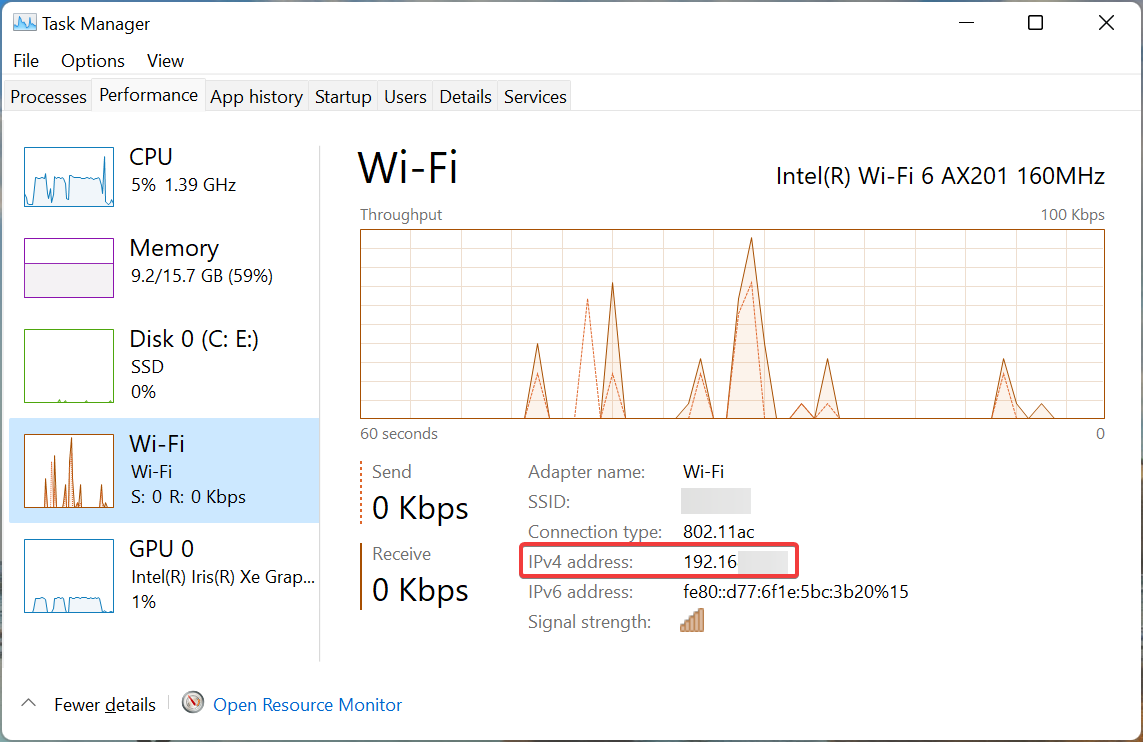The image size is (1143, 742).
Task: Click the Wi-Fi throughput graph area
Action: (x=732, y=323)
